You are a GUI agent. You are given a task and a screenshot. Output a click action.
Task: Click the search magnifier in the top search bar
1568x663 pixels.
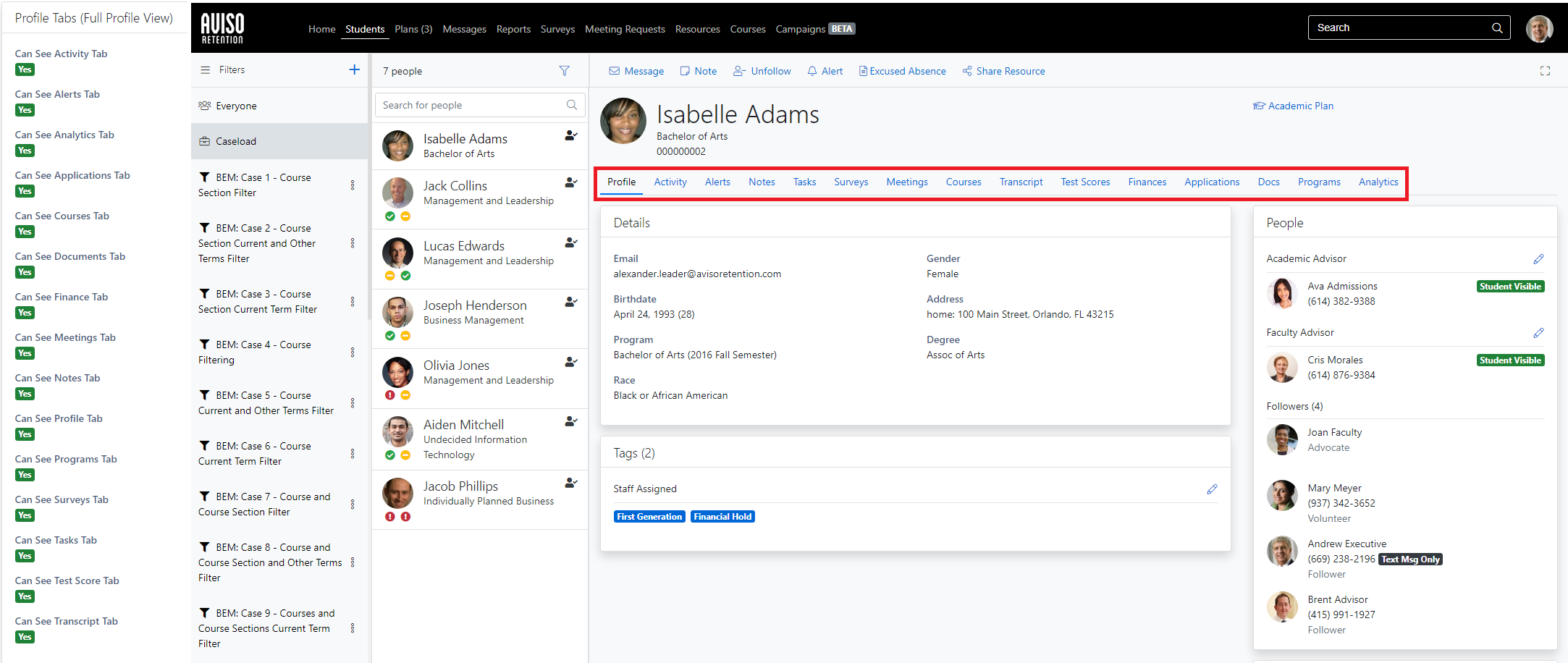[1497, 28]
